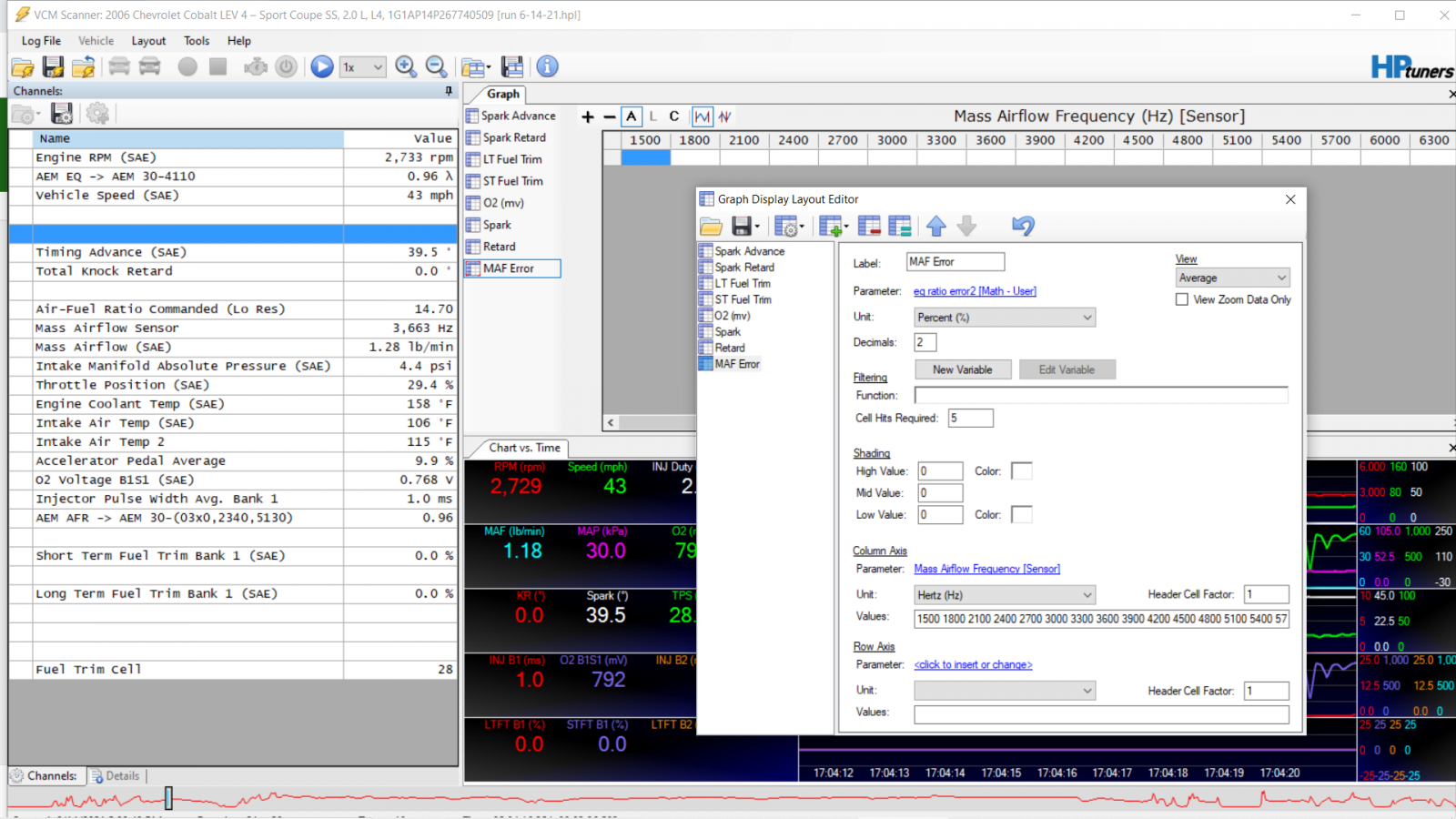Click the New Variable button

[962, 369]
